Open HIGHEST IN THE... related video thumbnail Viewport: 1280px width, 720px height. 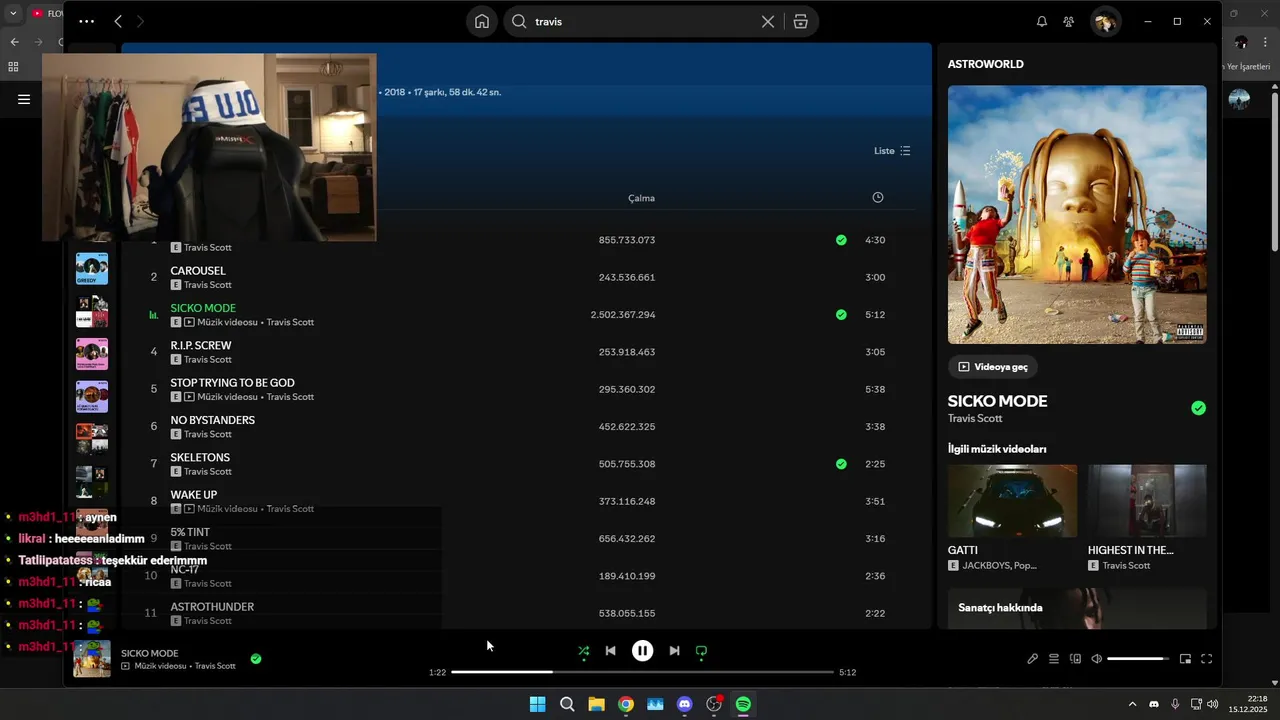pyautogui.click(x=1147, y=501)
